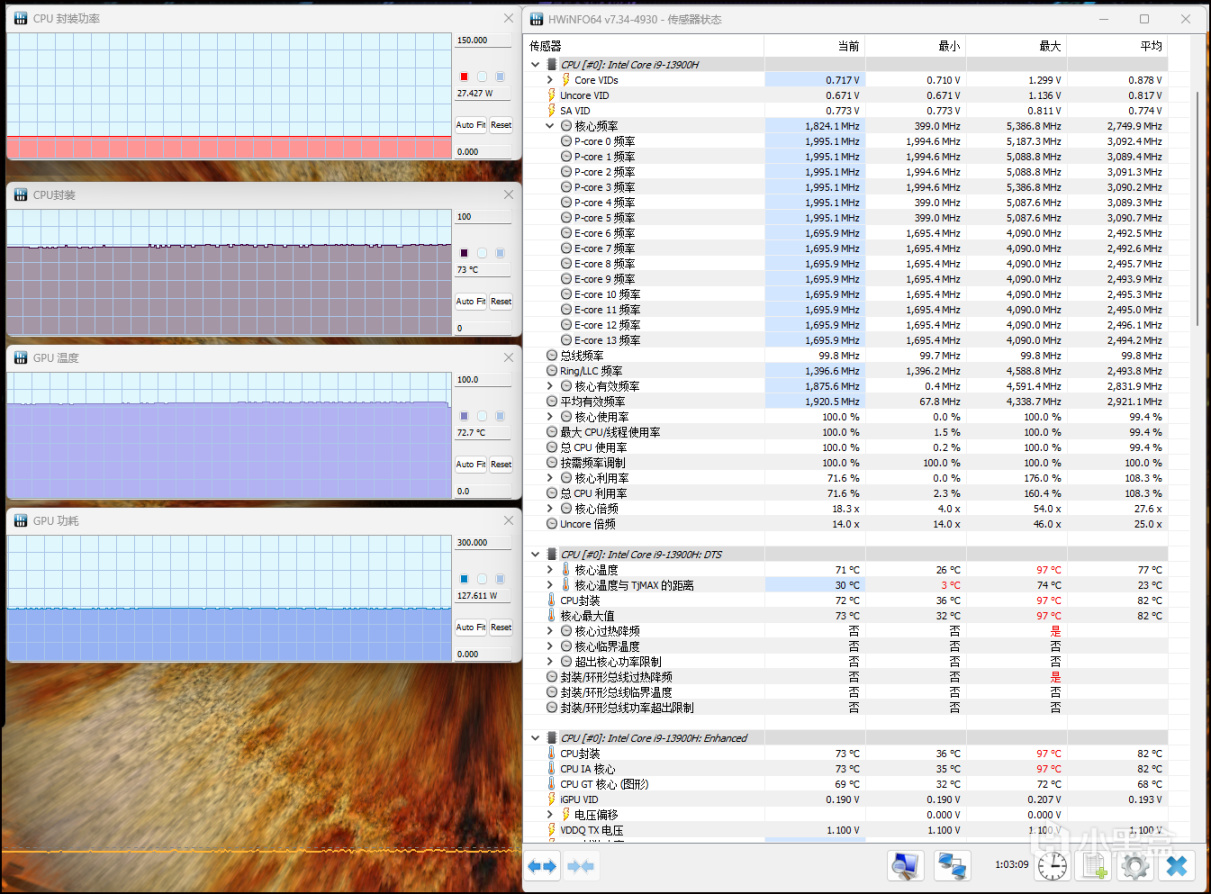The width and height of the screenshot is (1211, 894).
Task: Click the 最大 column header
Action: click(1016, 46)
